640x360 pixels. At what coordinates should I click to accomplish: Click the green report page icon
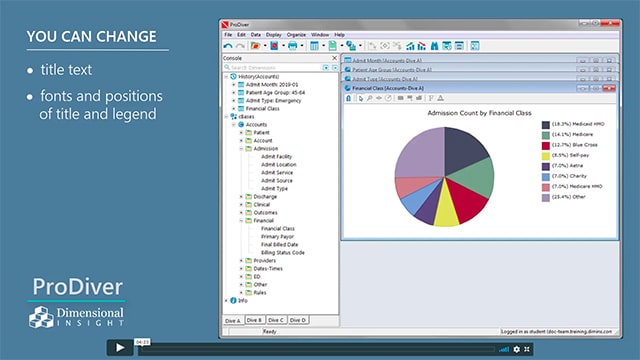pos(333,46)
